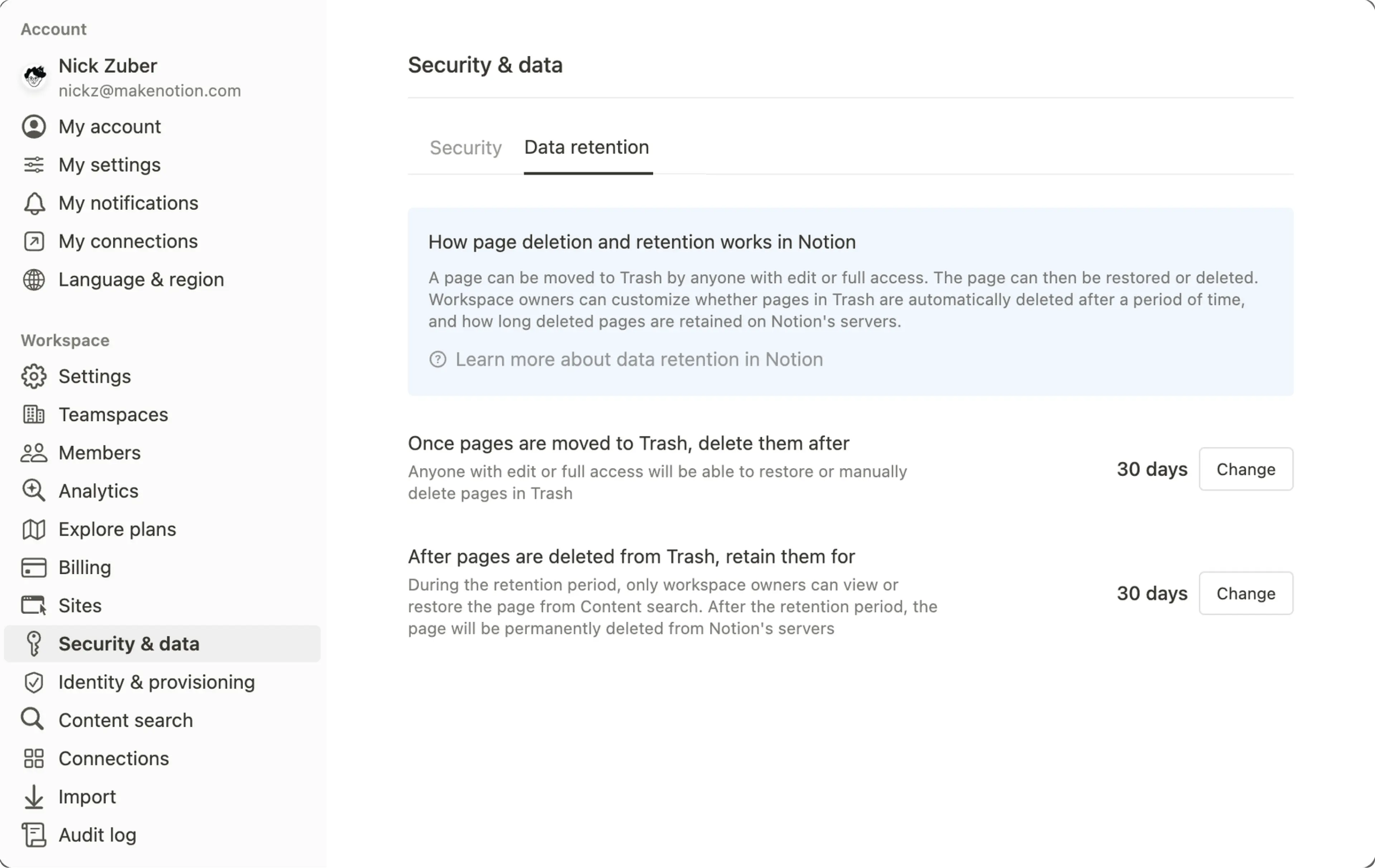The image size is (1375, 868).
Task: Click the Audit log document icon
Action: [x=34, y=834]
